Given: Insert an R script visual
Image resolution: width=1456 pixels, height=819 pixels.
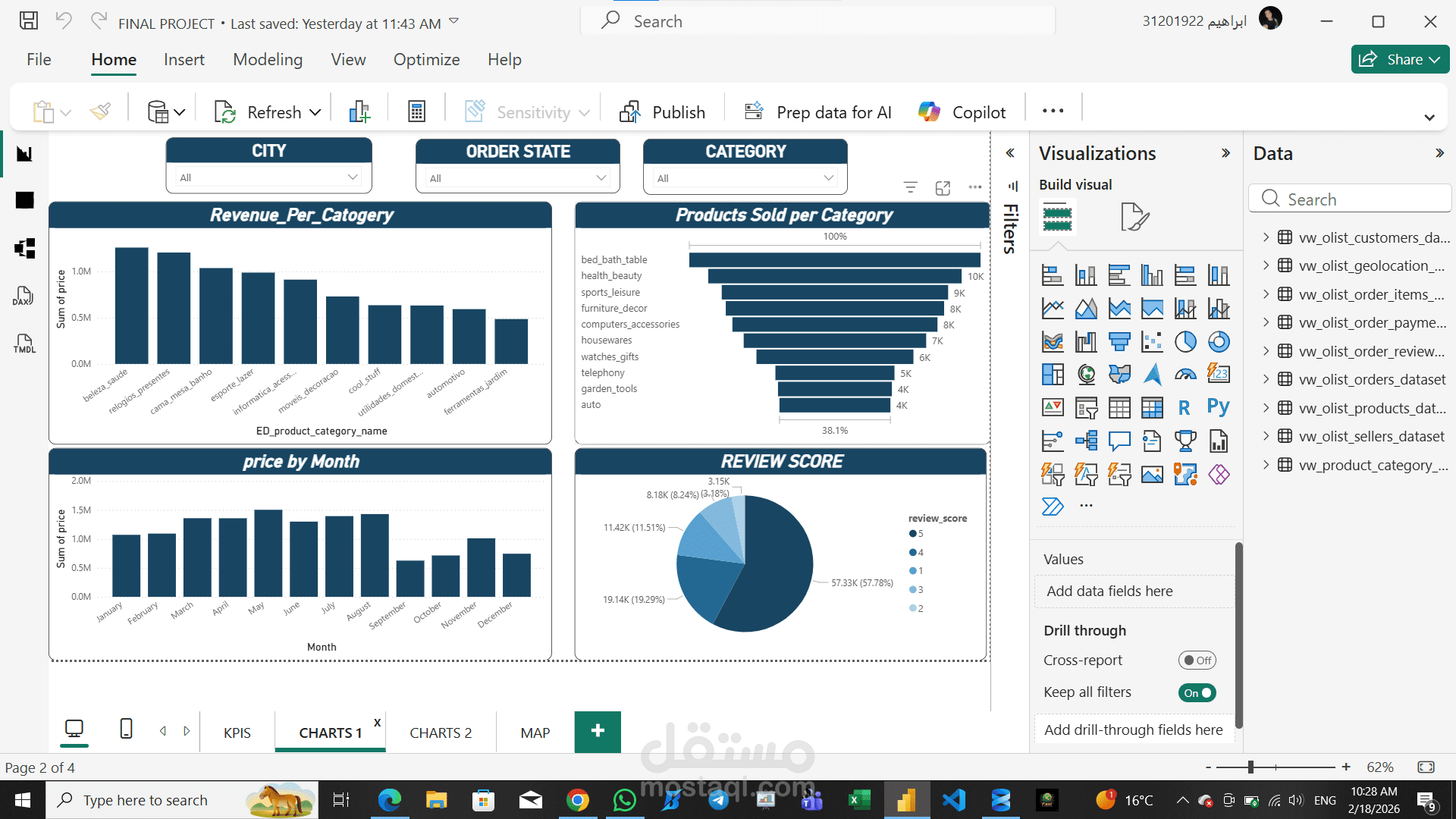Looking at the screenshot, I should click(x=1184, y=407).
